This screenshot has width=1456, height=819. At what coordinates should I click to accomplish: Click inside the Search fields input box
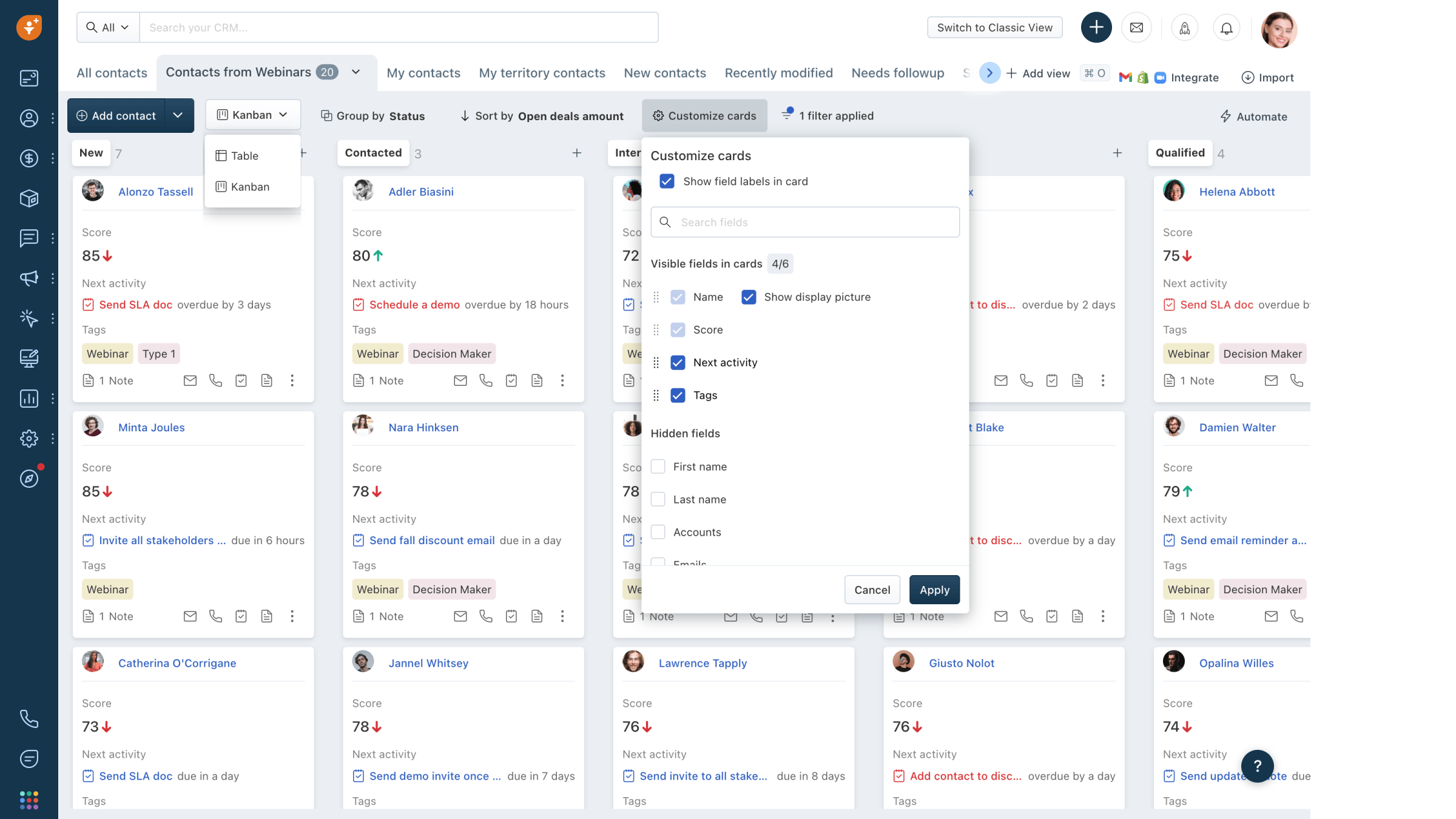click(804, 222)
